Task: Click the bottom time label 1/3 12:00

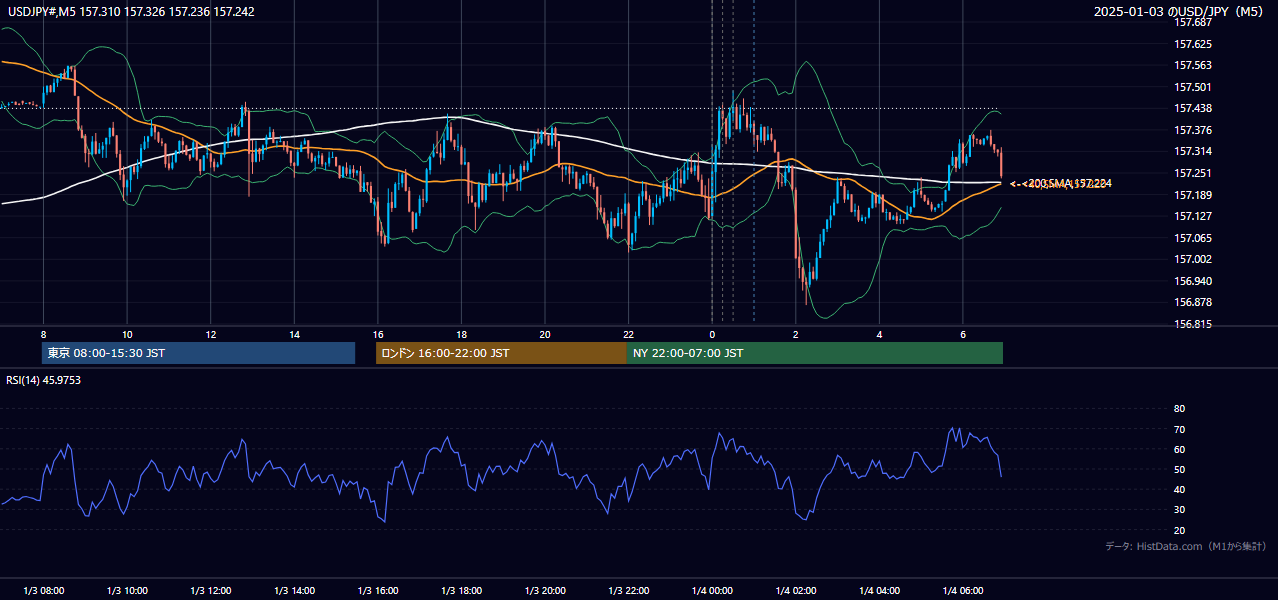Action: click(x=211, y=591)
